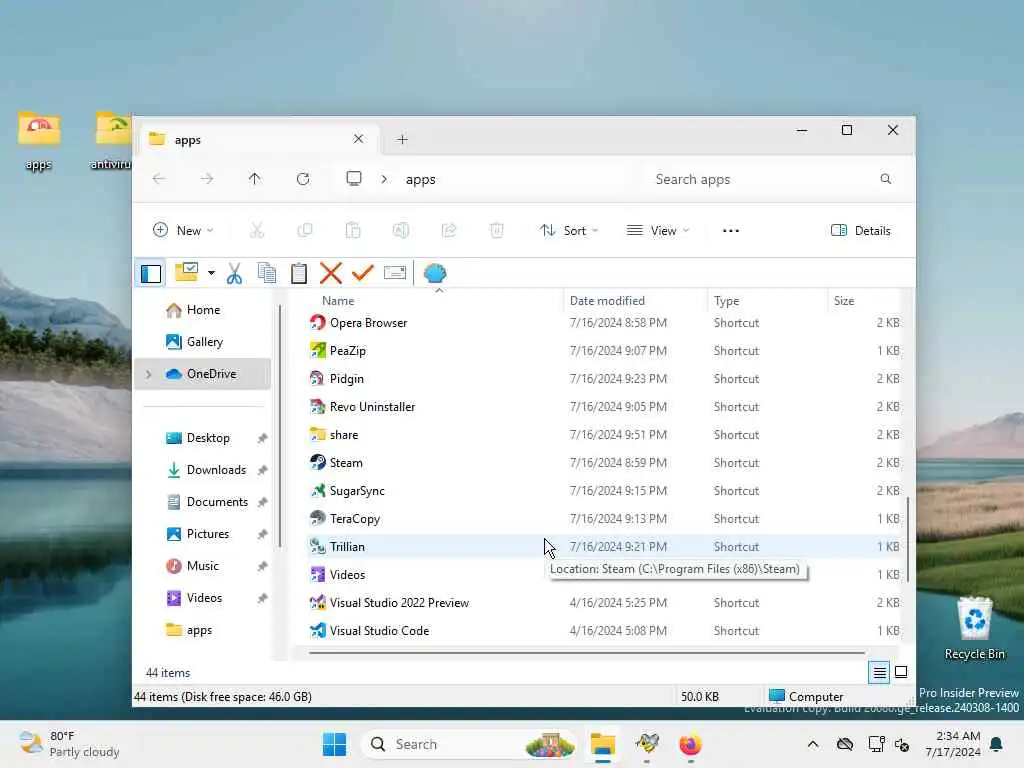Toggle the Details pane
1024x768 pixels.
[x=861, y=231]
